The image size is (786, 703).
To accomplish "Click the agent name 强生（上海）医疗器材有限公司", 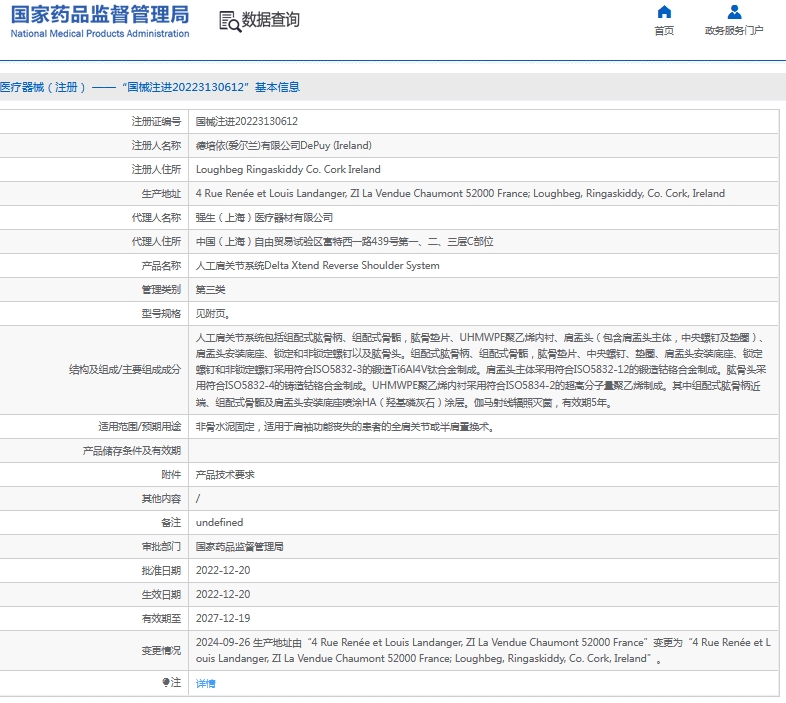I will tap(264, 217).
